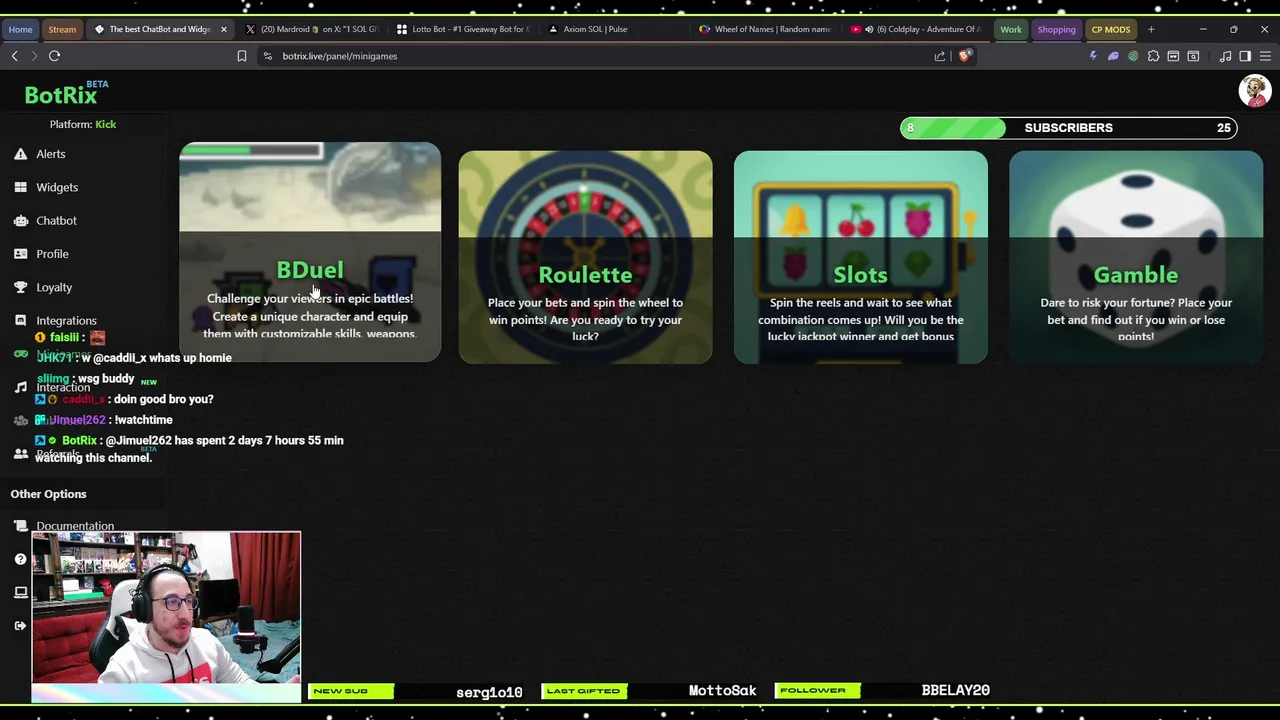The width and height of the screenshot is (1280, 720).
Task: Open the CP MODS tab group
Action: click(x=1110, y=29)
